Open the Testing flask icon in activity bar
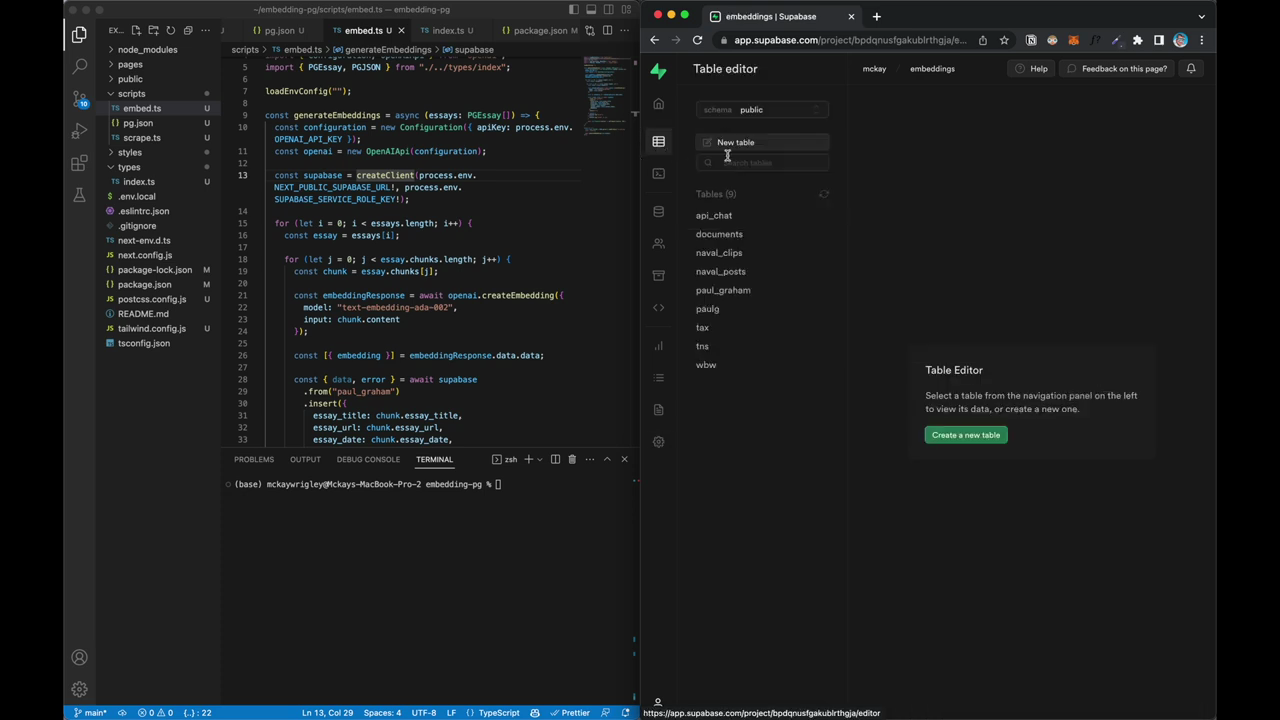 (x=79, y=195)
